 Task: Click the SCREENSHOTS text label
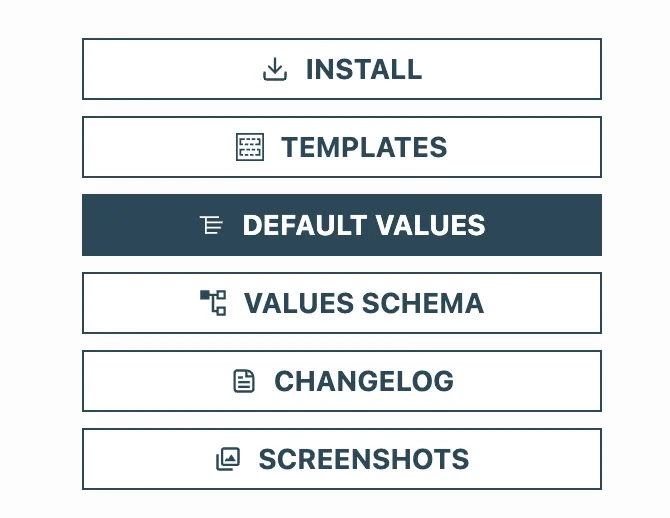point(364,459)
